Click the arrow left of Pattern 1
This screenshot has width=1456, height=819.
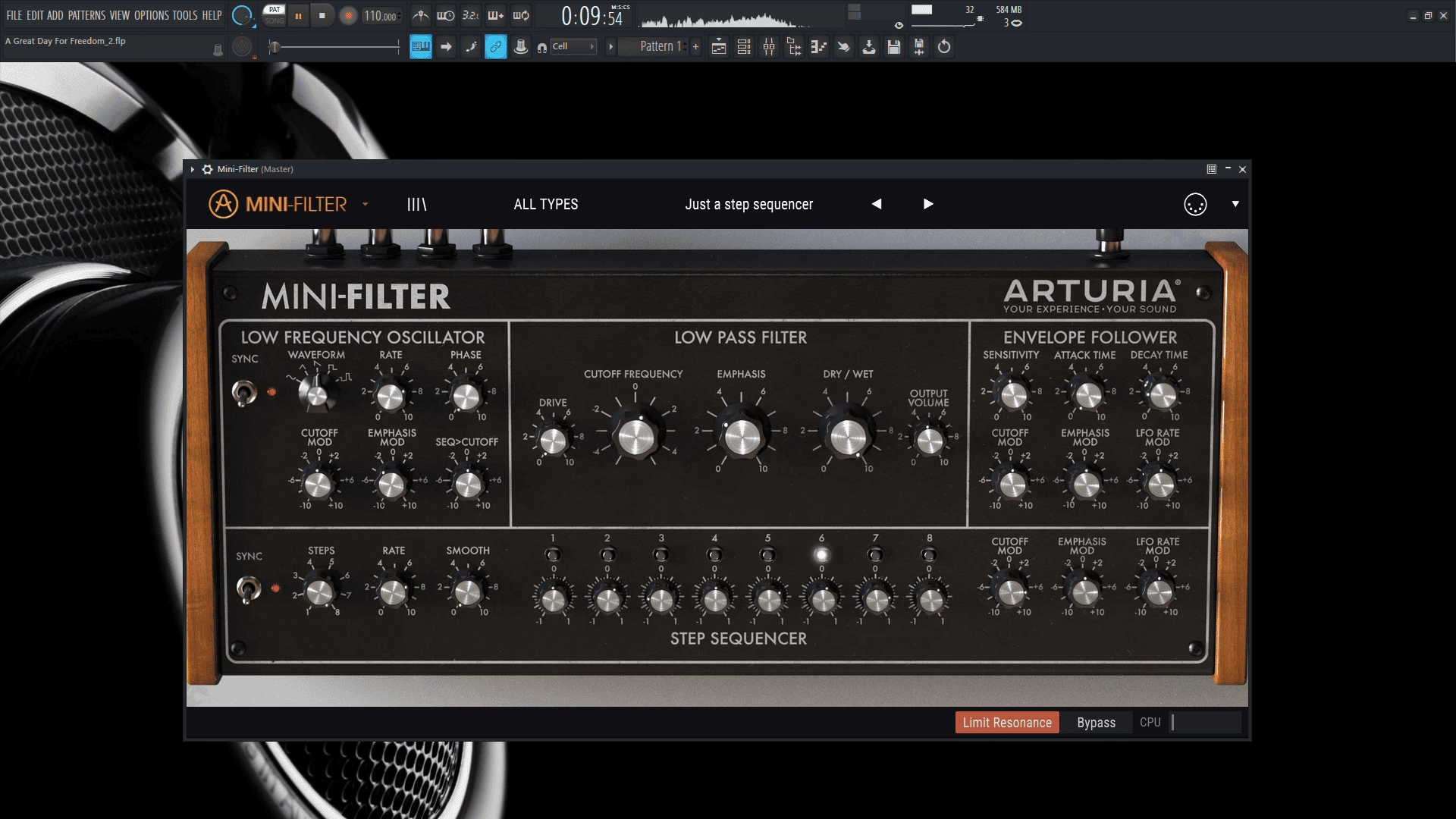pyautogui.click(x=610, y=47)
